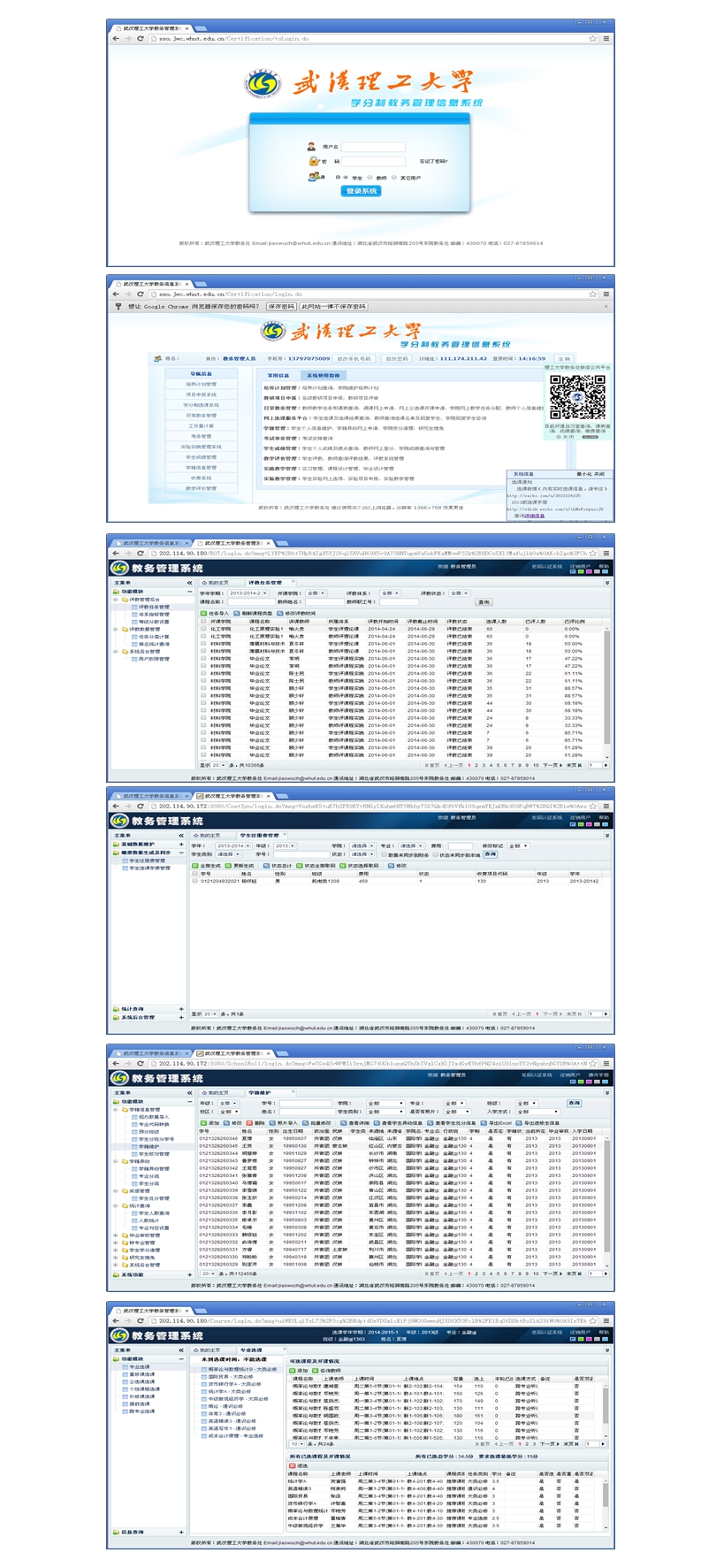The width and height of the screenshot is (701, 1568).
Task: Click the 密码 input field on the login form
Action: click(373, 161)
